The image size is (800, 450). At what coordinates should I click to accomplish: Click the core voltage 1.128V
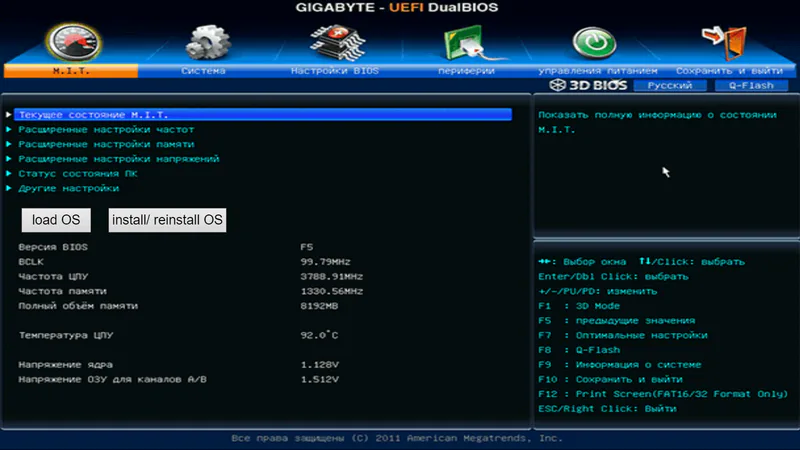(x=319, y=365)
